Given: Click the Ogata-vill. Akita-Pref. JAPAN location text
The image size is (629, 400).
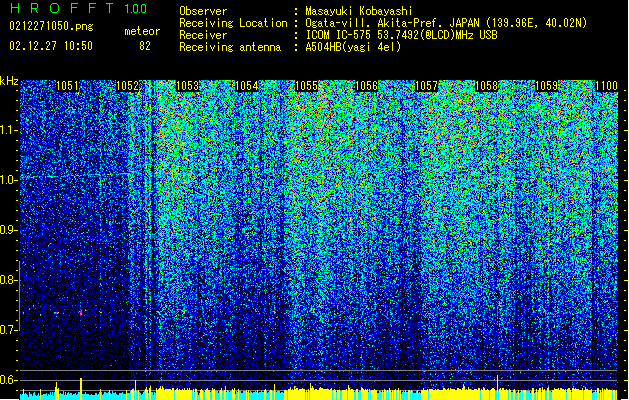Looking at the screenshot, I should tap(446, 23).
